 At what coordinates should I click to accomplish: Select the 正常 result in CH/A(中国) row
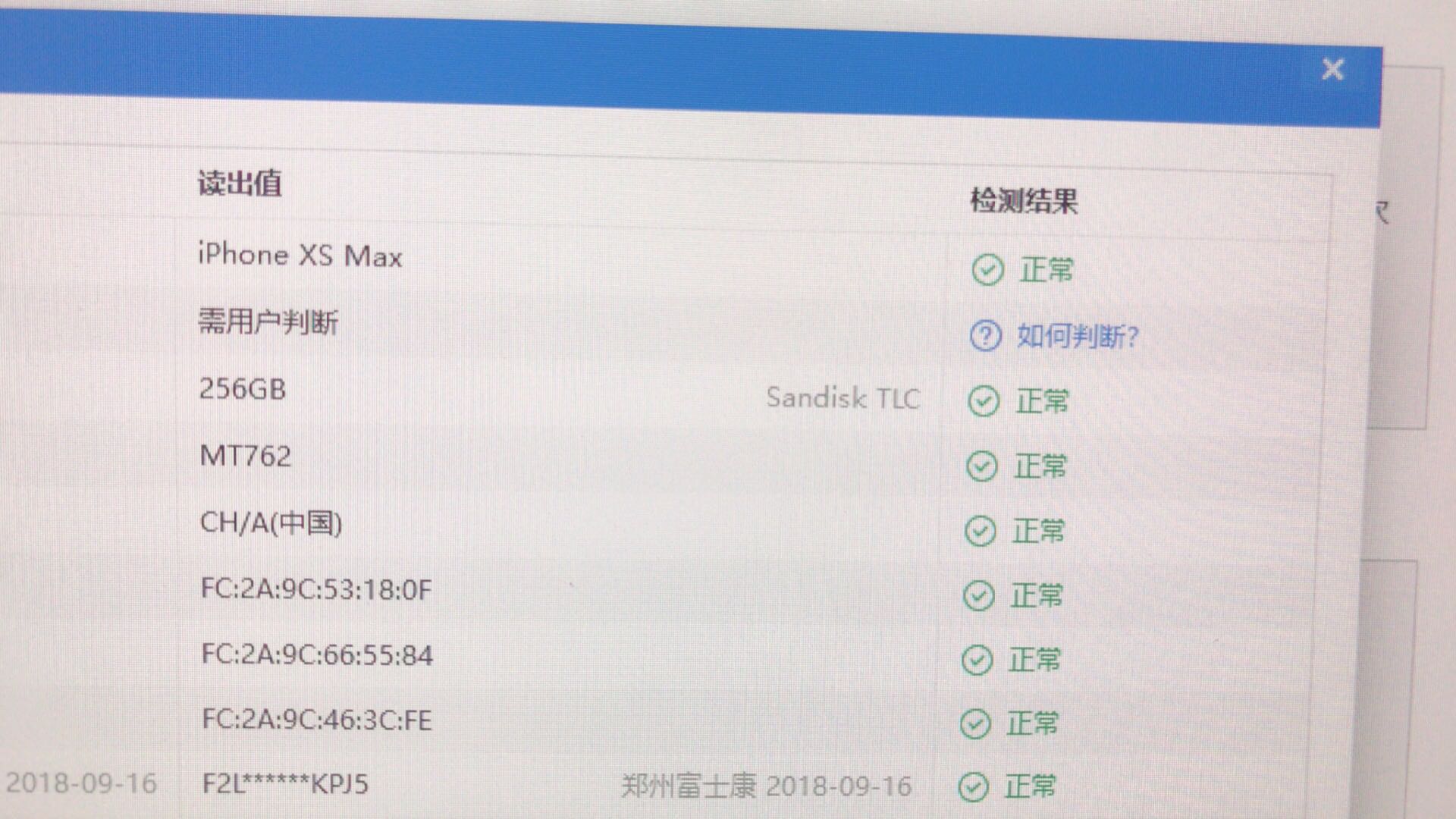[x=1039, y=531]
